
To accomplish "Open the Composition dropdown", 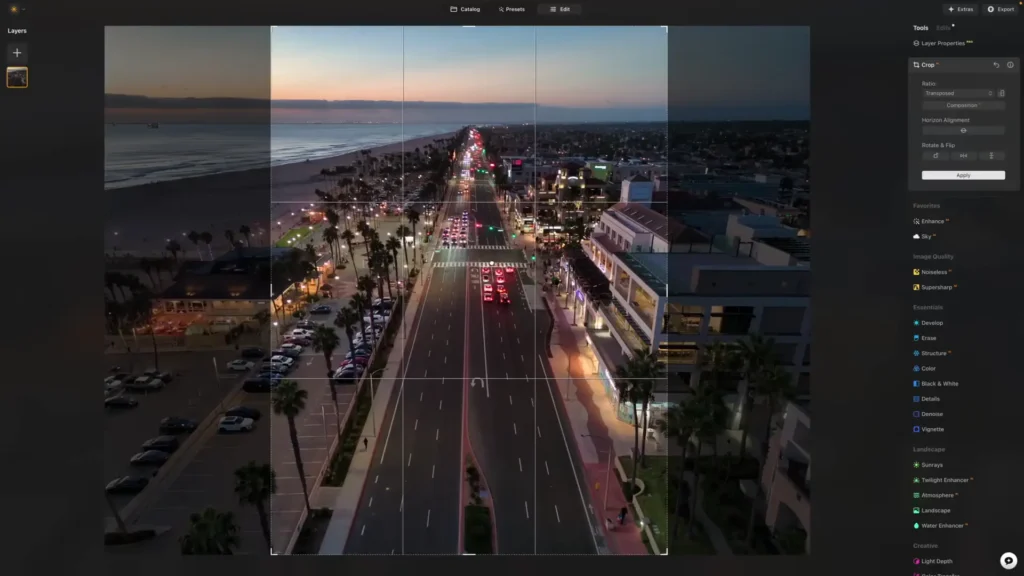I will (x=961, y=104).
